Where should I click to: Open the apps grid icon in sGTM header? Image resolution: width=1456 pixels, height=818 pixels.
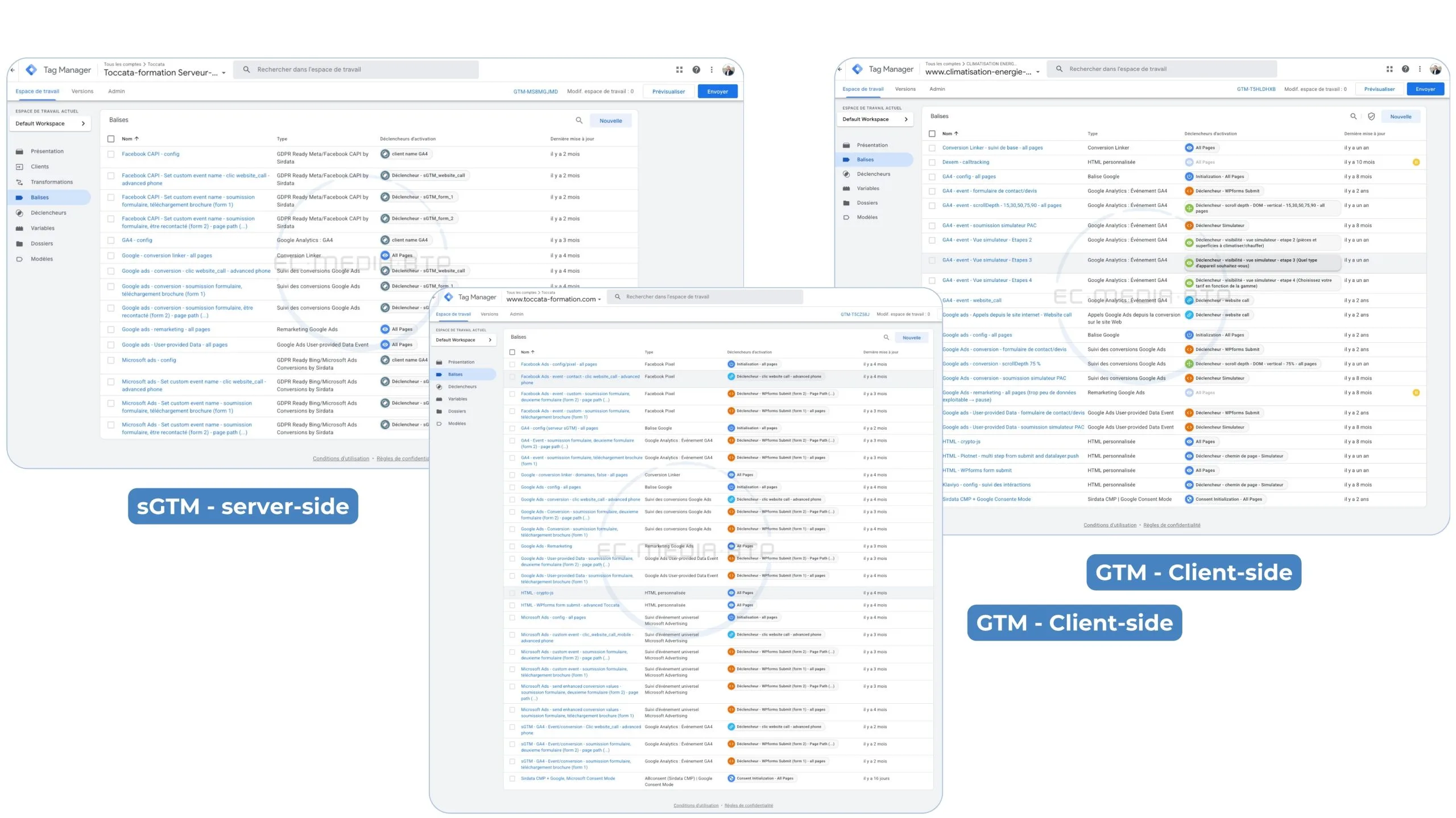679,69
